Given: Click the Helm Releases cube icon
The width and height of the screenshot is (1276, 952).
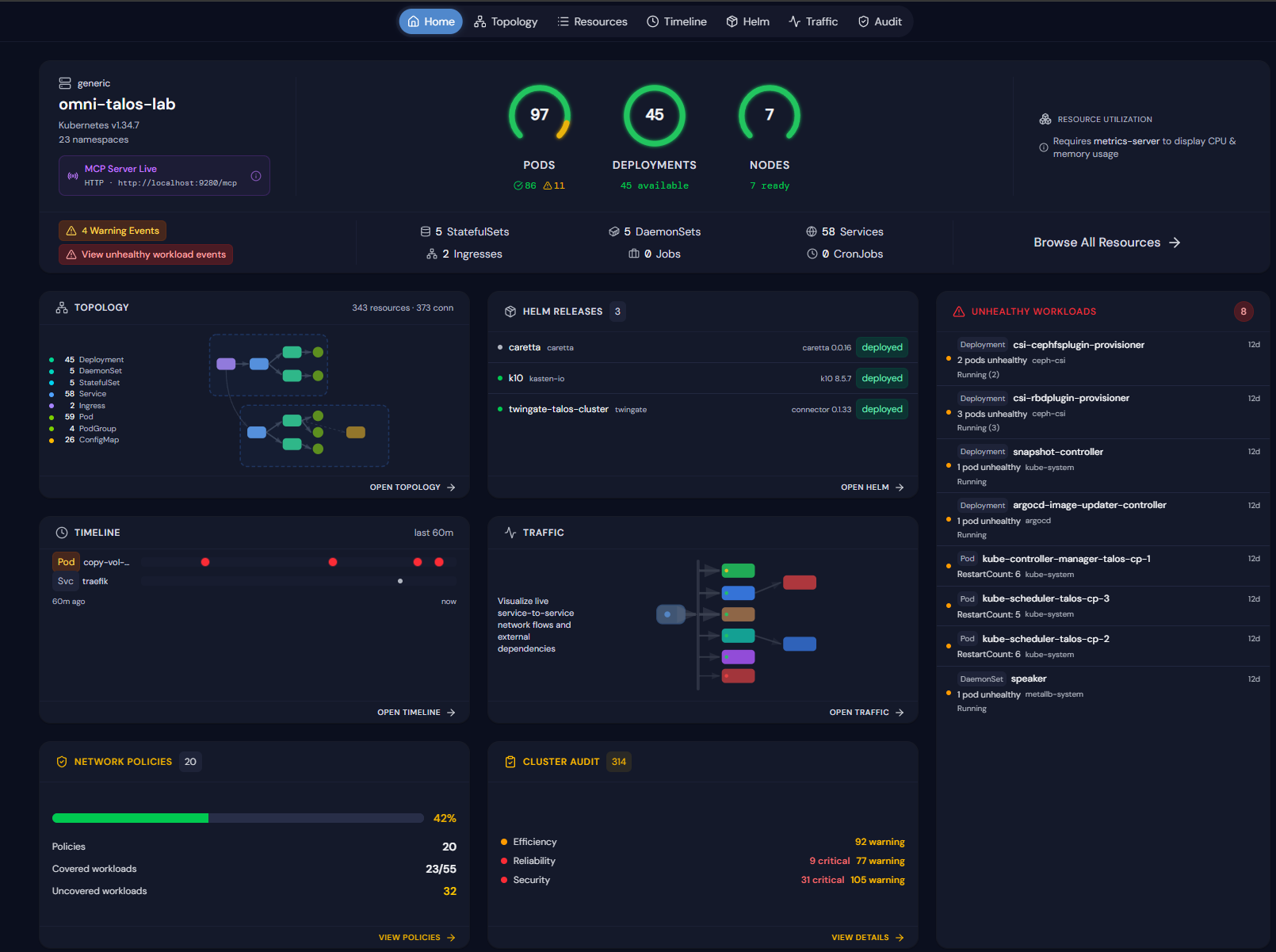Looking at the screenshot, I should click(510, 312).
